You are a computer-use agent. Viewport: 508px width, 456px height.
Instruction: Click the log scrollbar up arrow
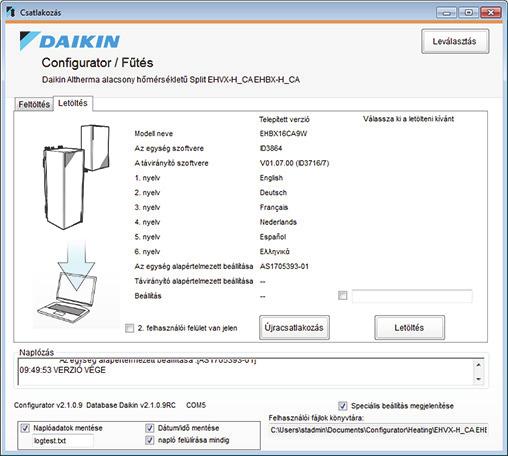(478, 365)
